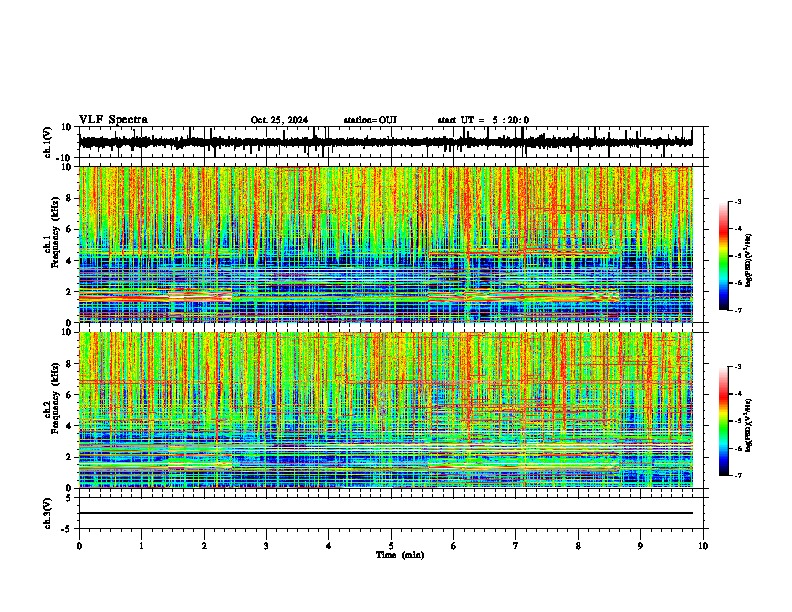Click the ch.2 colorbar unit label
This screenshot has height=612, width=792.
tap(749, 424)
